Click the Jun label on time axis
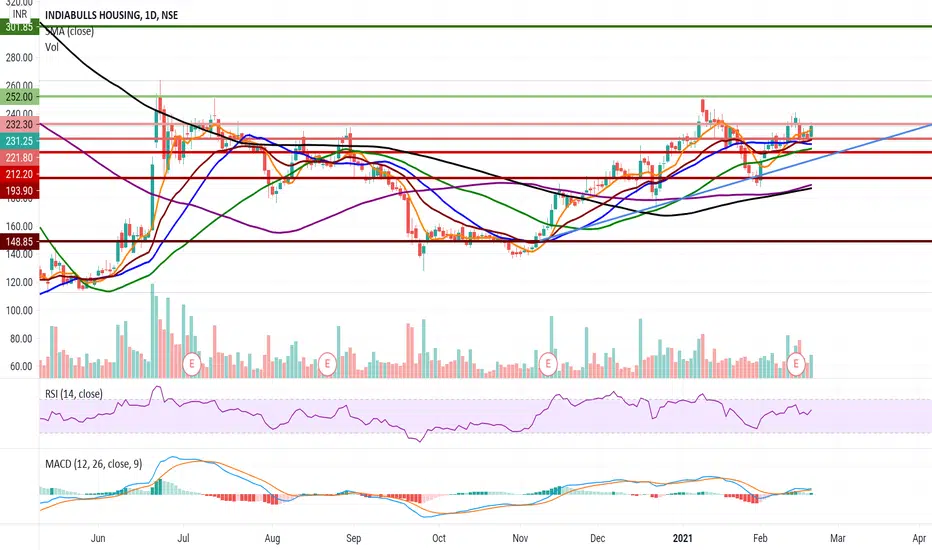Image resolution: width=932 pixels, height=550 pixels. click(97, 538)
